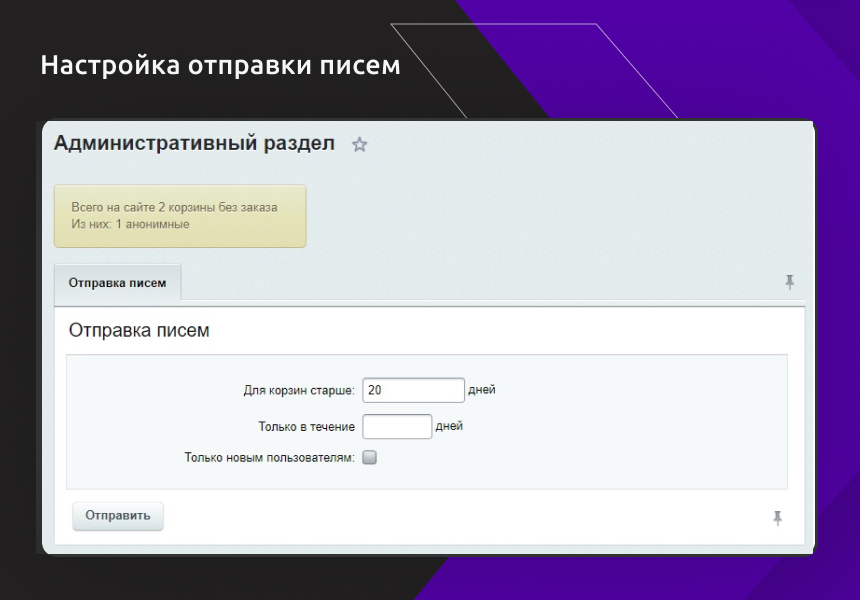Click the empty tab bar area right of the tab

coord(480,283)
